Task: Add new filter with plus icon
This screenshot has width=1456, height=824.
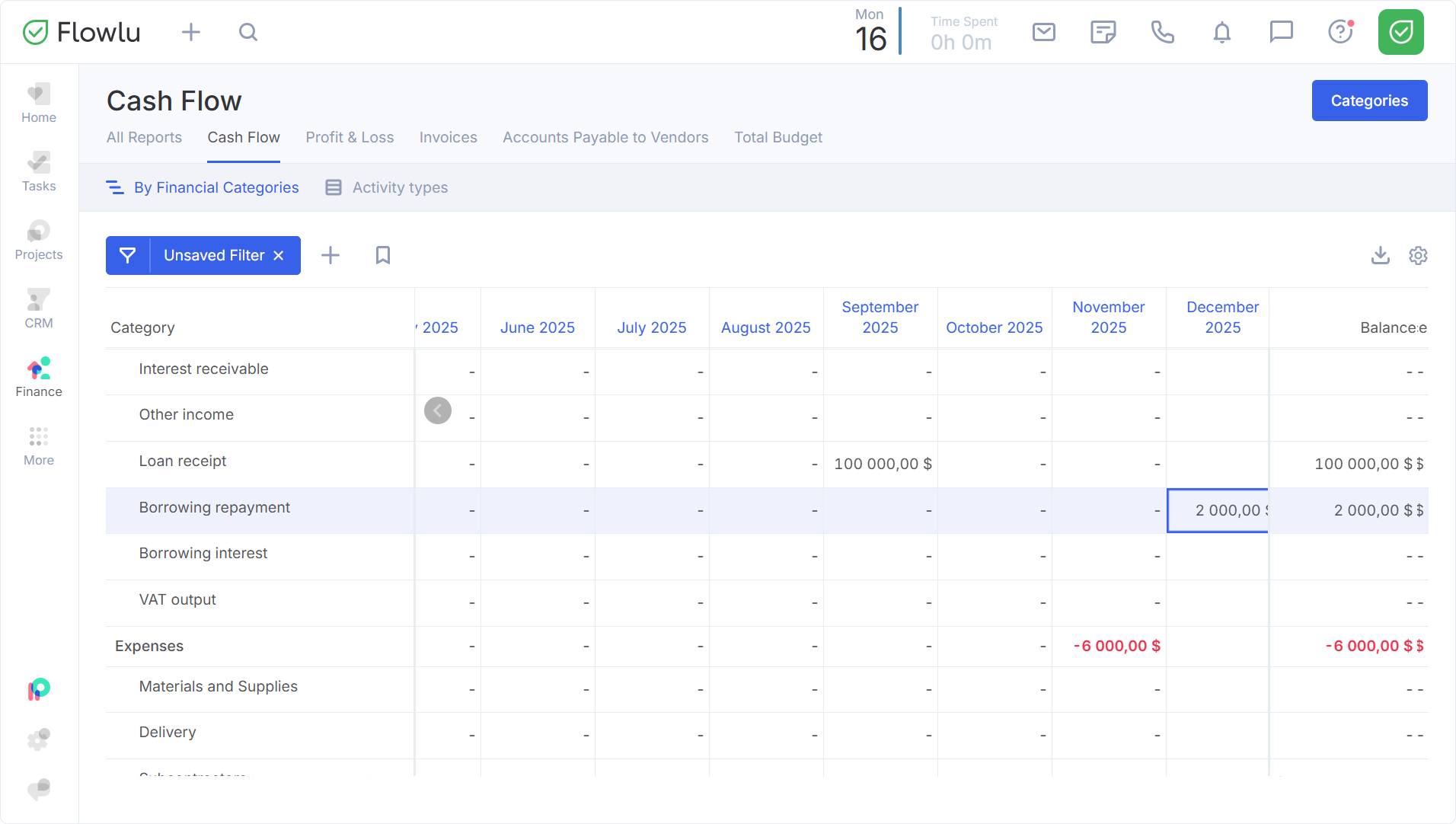Action: point(330,255)
